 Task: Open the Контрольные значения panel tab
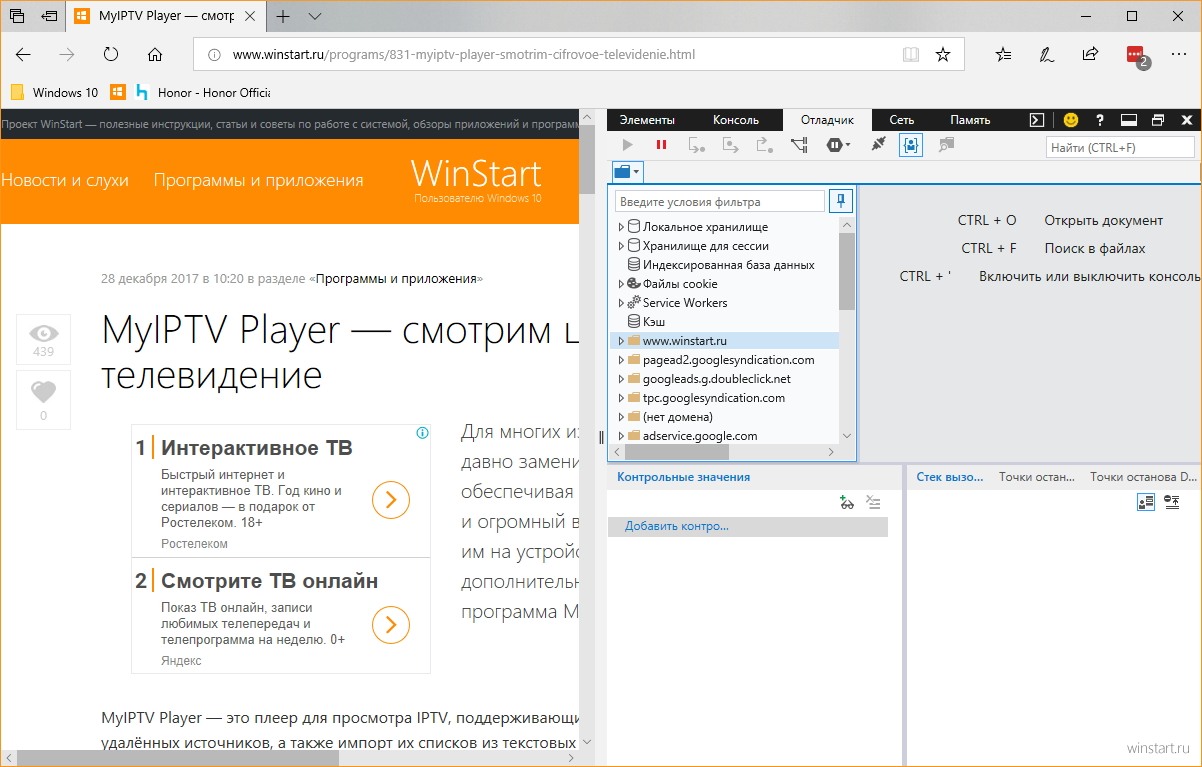pos(683,477)
